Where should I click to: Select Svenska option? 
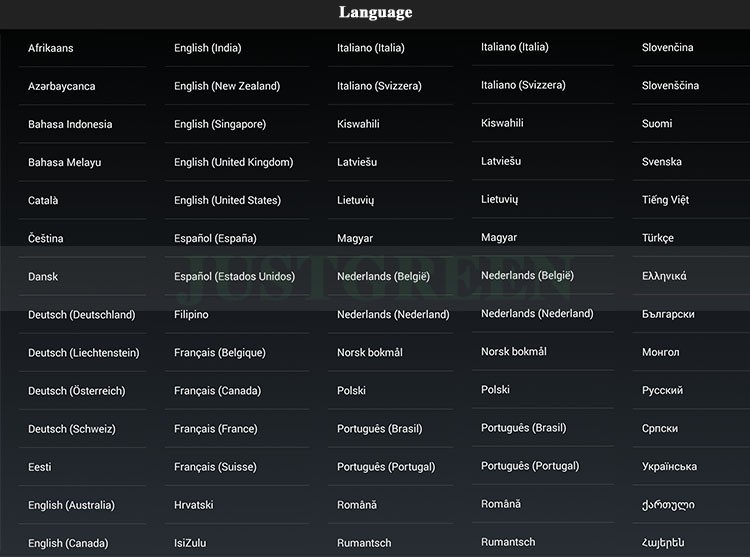[x=662, y=162]
